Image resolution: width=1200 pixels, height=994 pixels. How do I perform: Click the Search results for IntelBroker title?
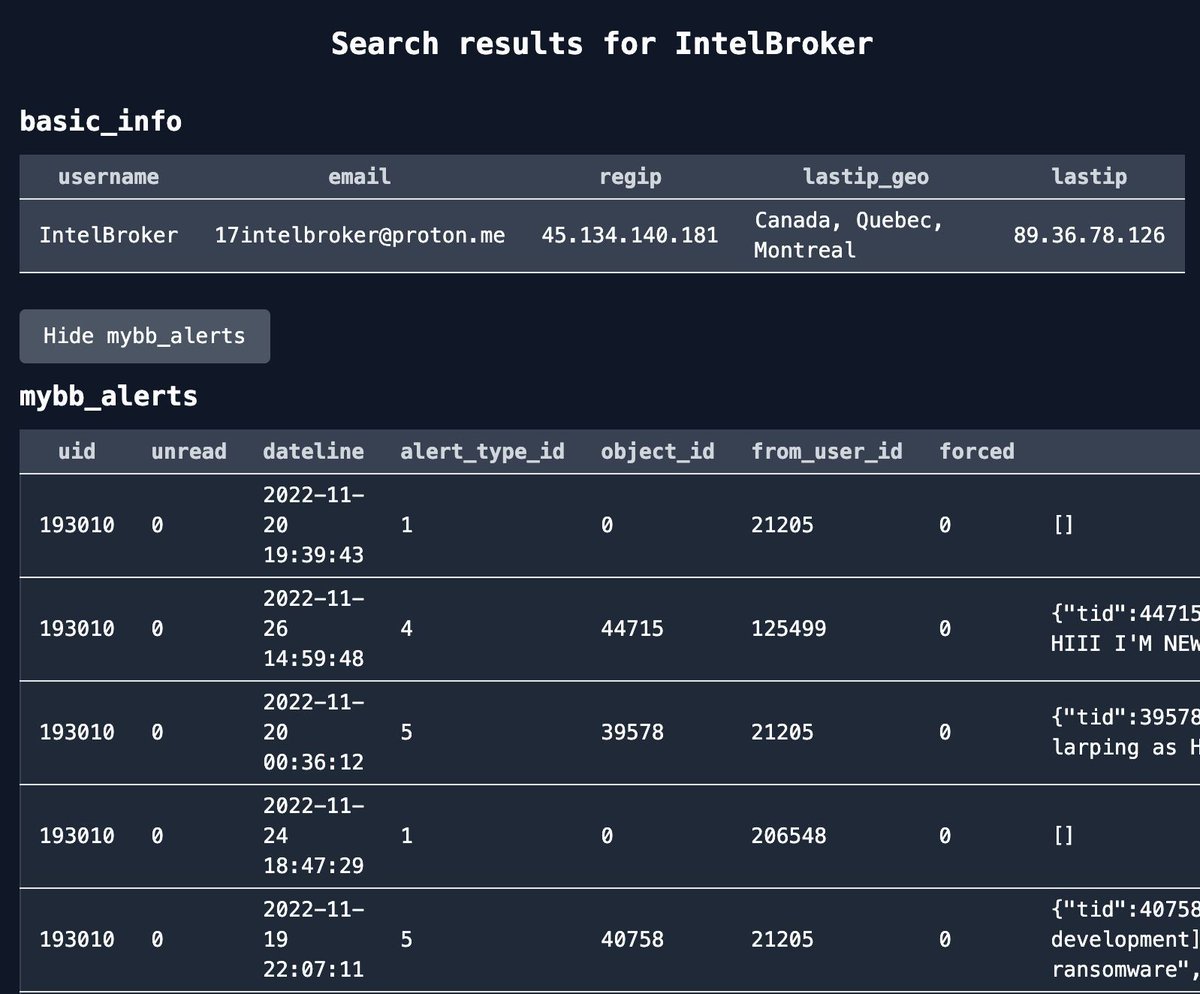[600, 43]
